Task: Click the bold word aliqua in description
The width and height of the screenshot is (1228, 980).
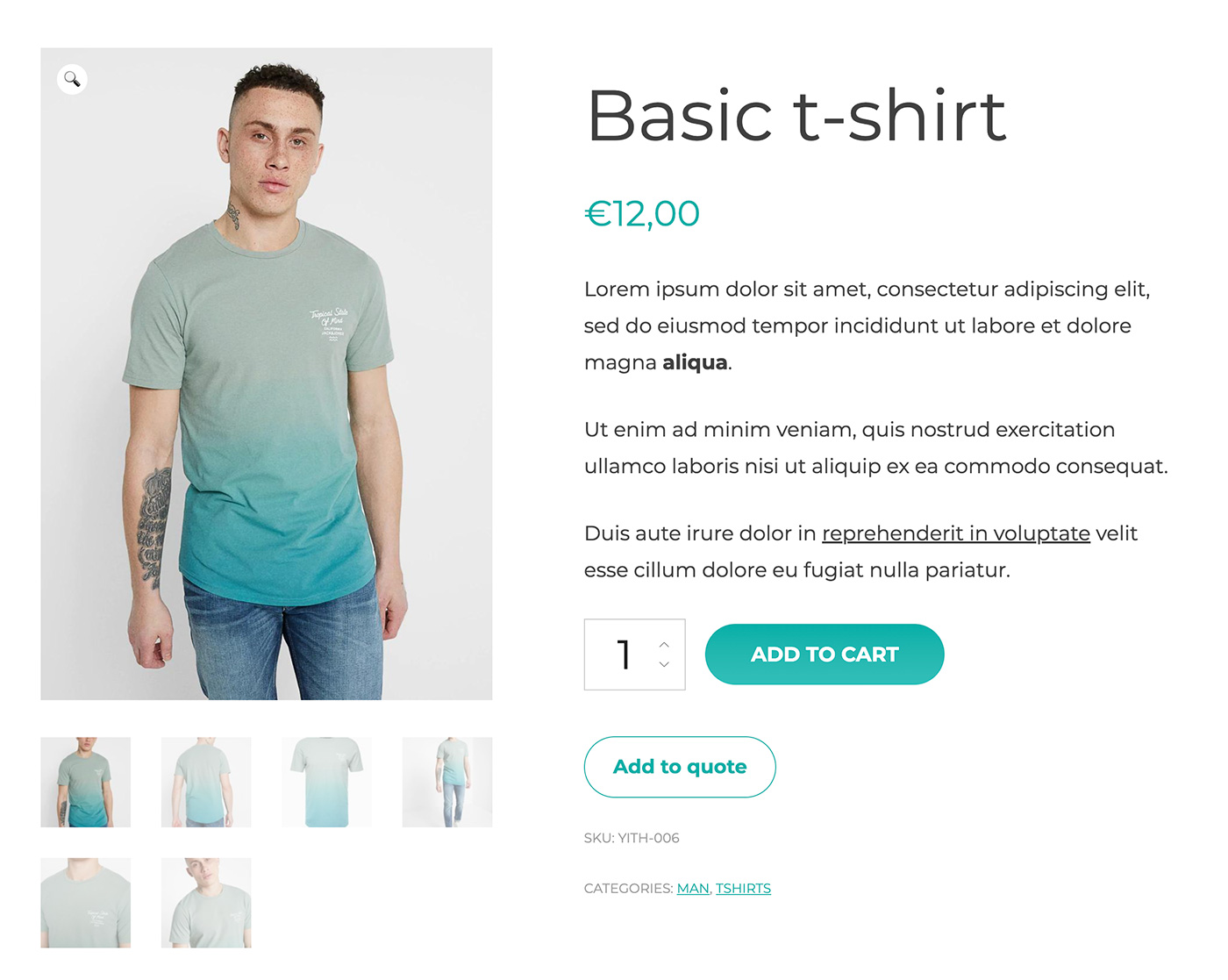Action: pyautogui.click(x=695, y=362)
